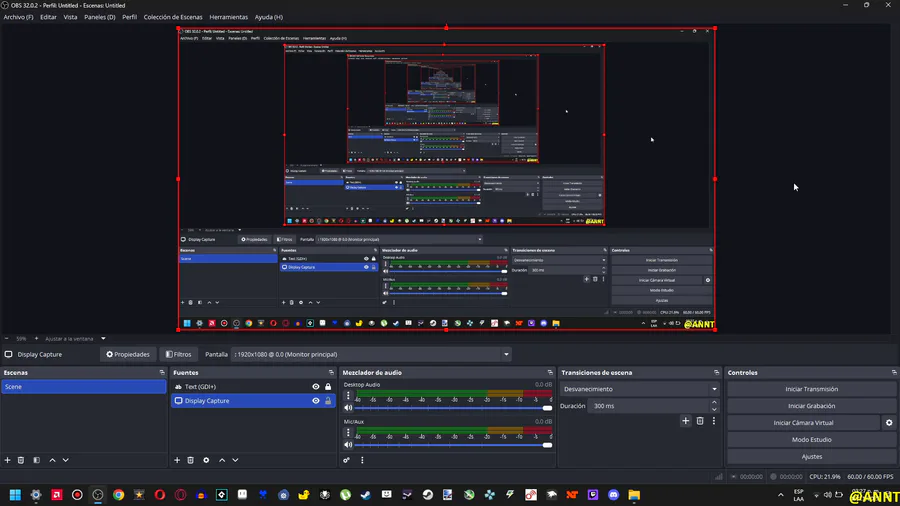Mute Mic/Aux speaker icon

[348, 445]
